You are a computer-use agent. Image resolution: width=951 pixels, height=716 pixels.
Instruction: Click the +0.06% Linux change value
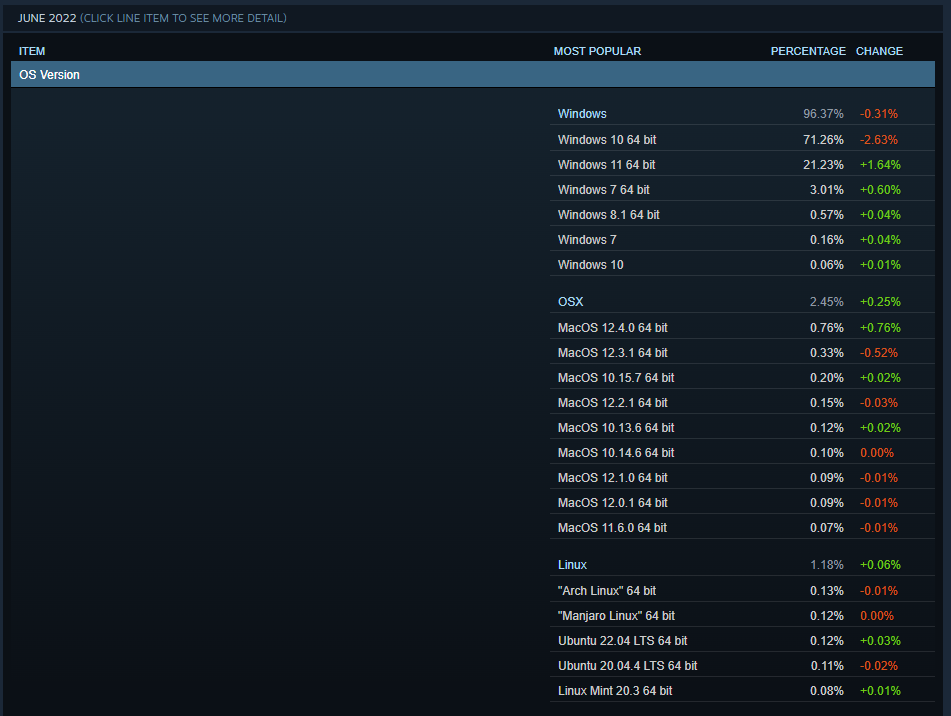pyautogui.click(x=880, y=565)
